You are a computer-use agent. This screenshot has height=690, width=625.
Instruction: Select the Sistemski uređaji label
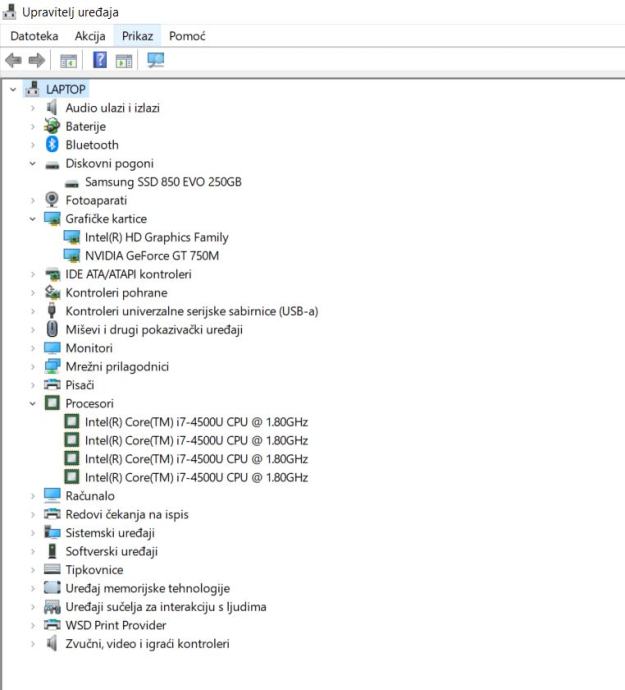point(110,533)
